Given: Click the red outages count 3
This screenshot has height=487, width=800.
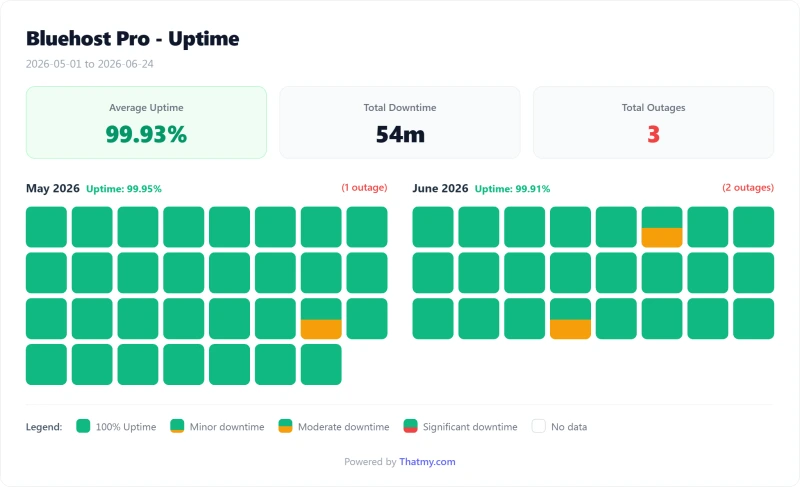Looking at the screenshot, I should click(x=654, y=135).
